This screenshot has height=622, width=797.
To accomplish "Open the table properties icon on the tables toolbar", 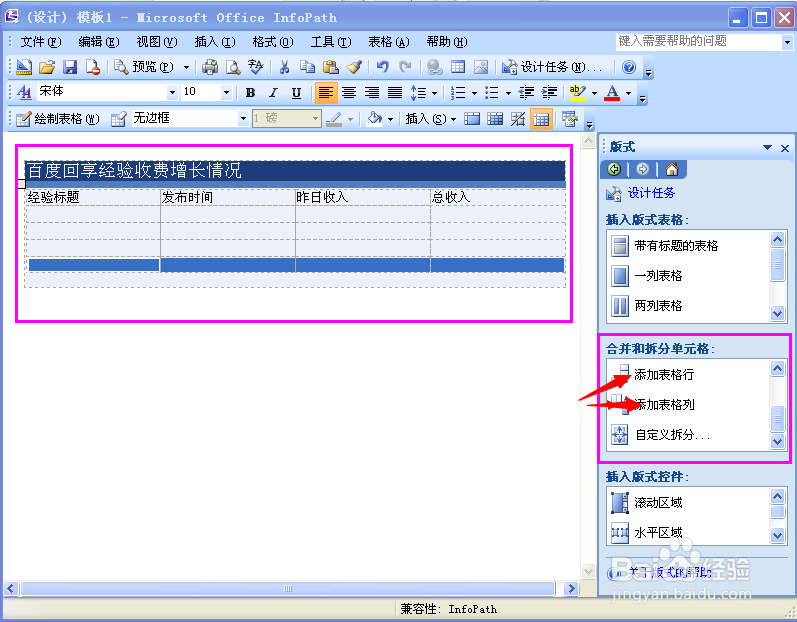I will (x=569, y=119).
